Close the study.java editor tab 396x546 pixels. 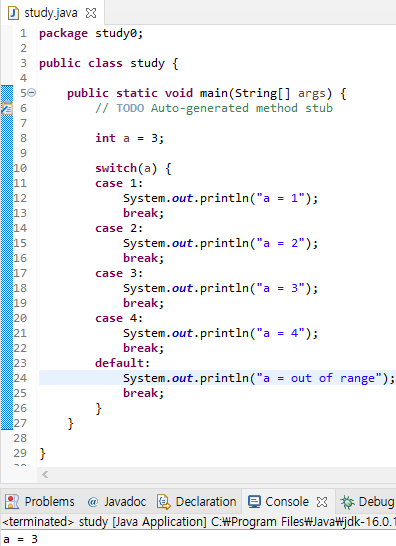91,13
